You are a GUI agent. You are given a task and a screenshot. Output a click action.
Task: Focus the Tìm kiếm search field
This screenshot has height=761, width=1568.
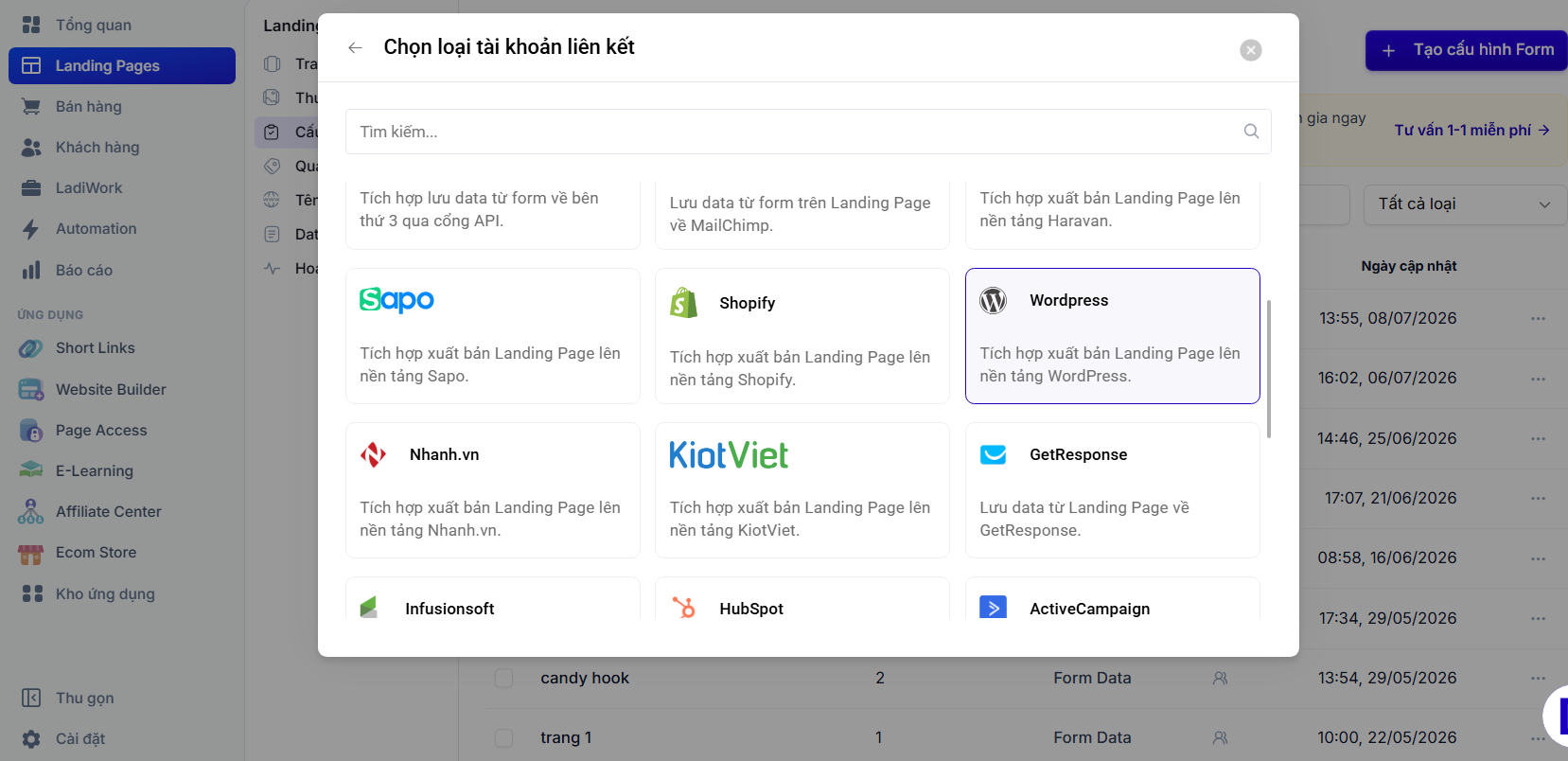[x=808, y=132]
